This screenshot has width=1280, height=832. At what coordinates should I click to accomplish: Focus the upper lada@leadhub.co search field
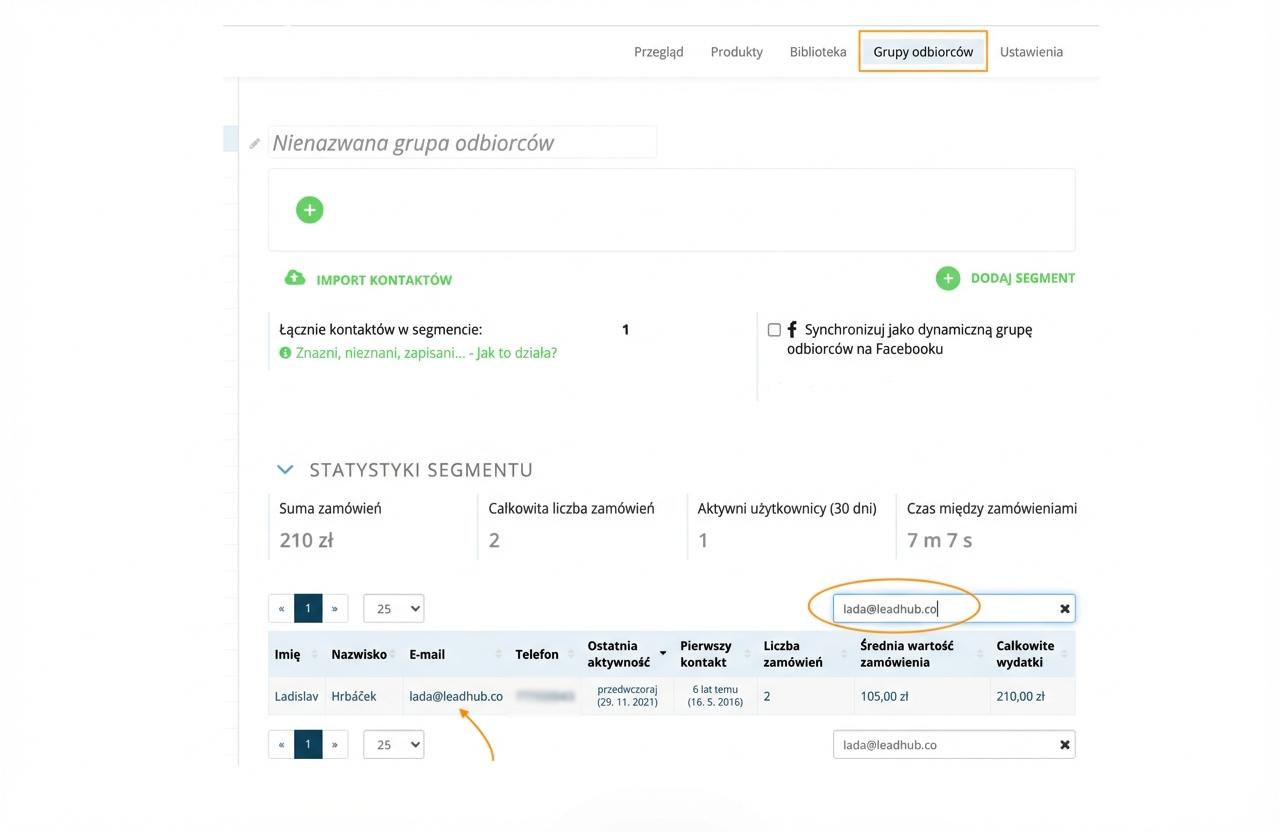pyautogui.click(x=954, y=608)
